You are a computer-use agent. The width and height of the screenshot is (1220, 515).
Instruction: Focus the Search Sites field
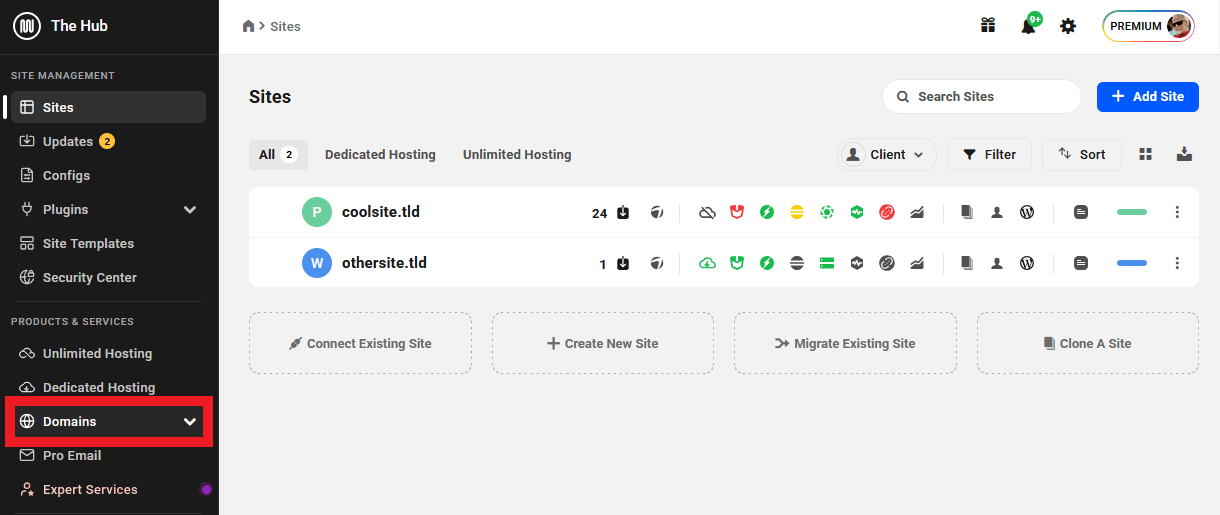coord(982,96)
